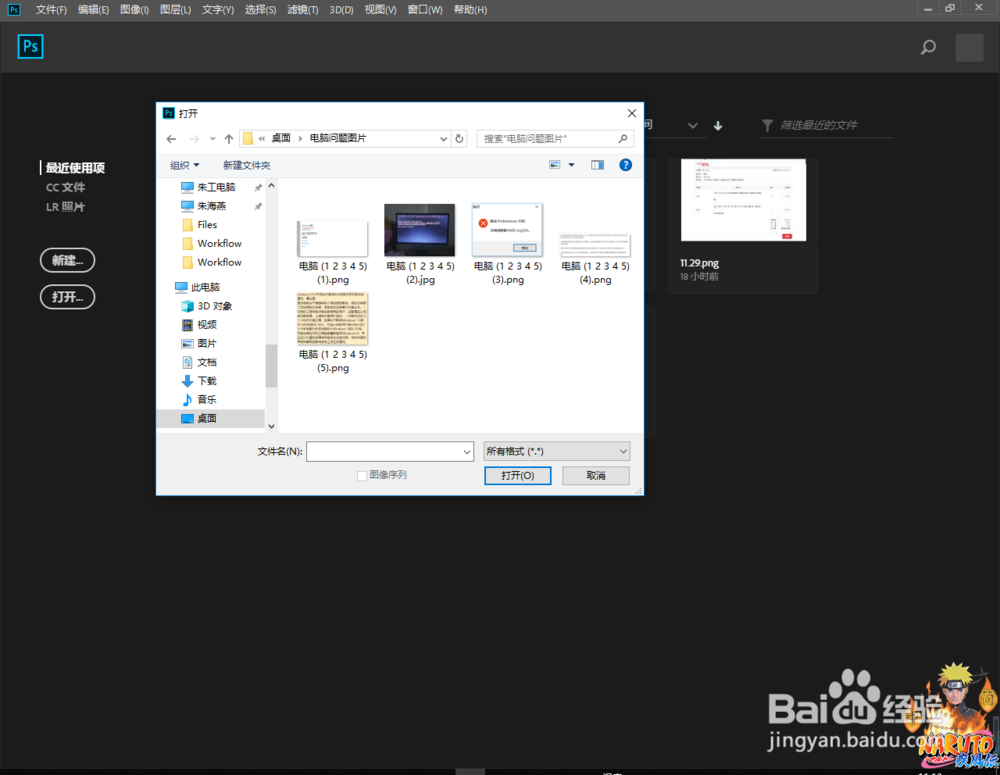Select file 电脑 (1 2 3 4 5) (5).png
The image size is (1000, 775).
coord(333,333)
